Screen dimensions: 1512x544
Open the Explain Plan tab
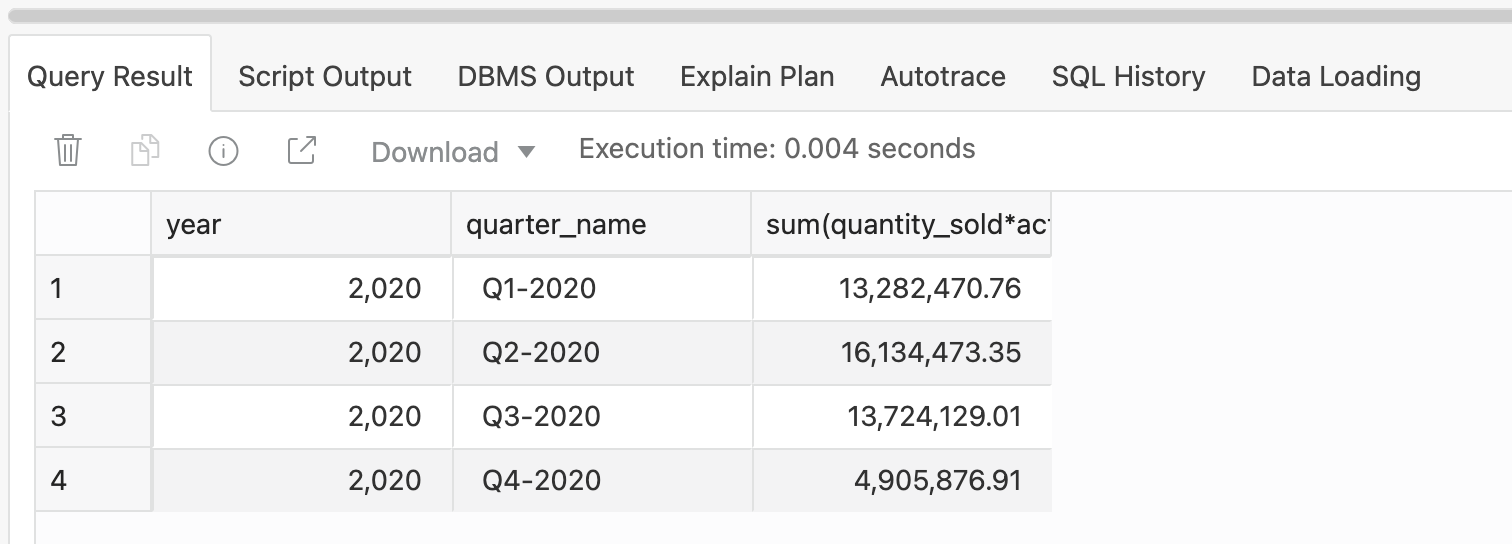[757, 77]
